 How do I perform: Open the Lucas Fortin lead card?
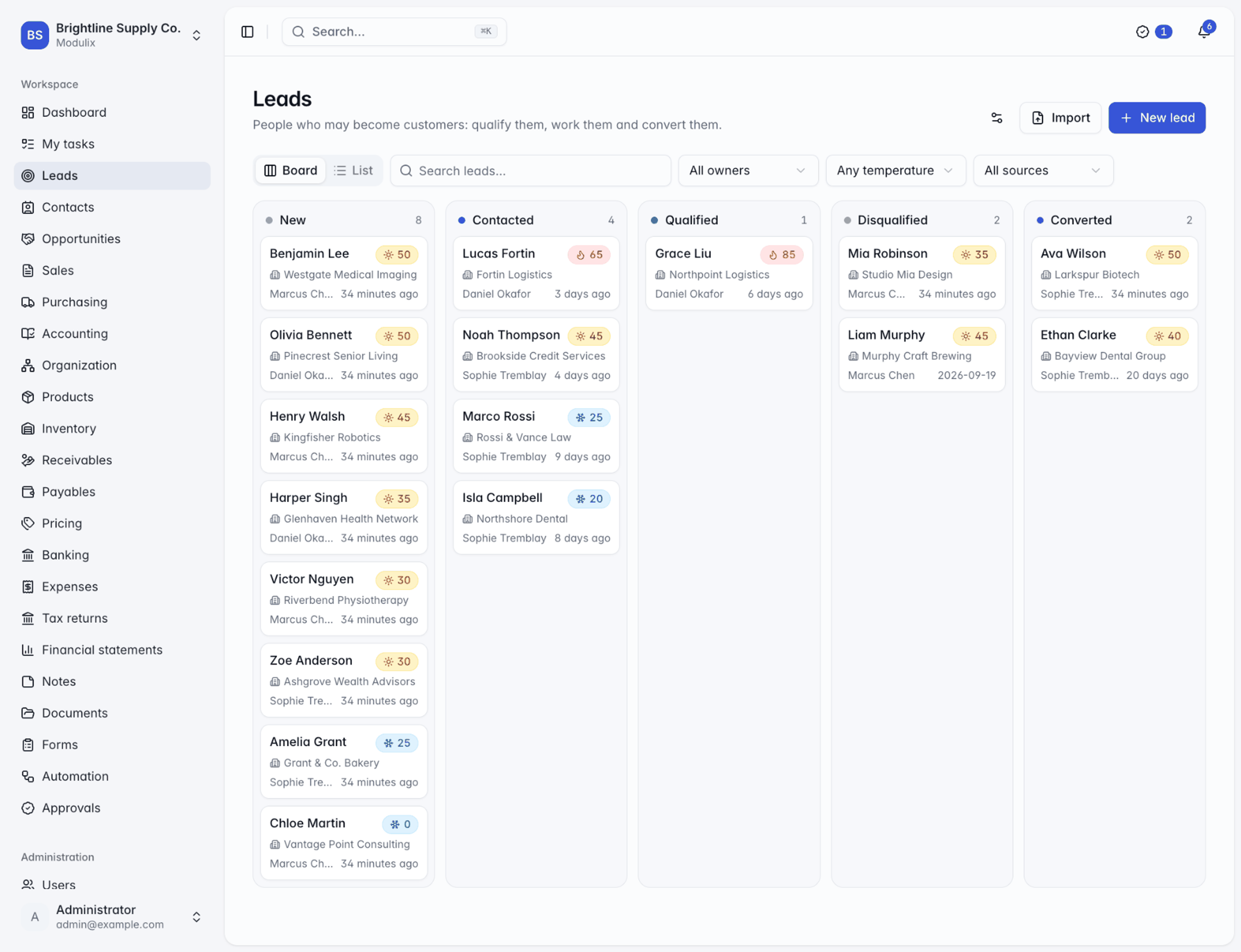coord(536,273)
